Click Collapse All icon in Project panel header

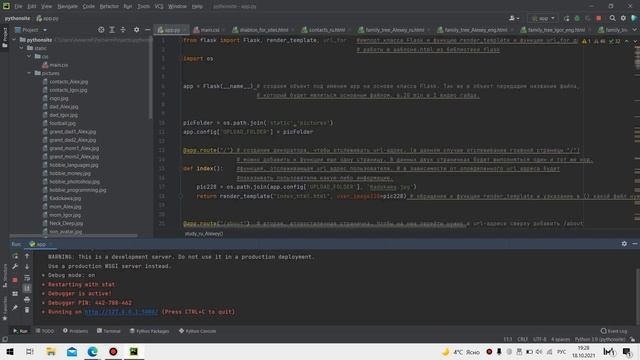tap(123, 30)
